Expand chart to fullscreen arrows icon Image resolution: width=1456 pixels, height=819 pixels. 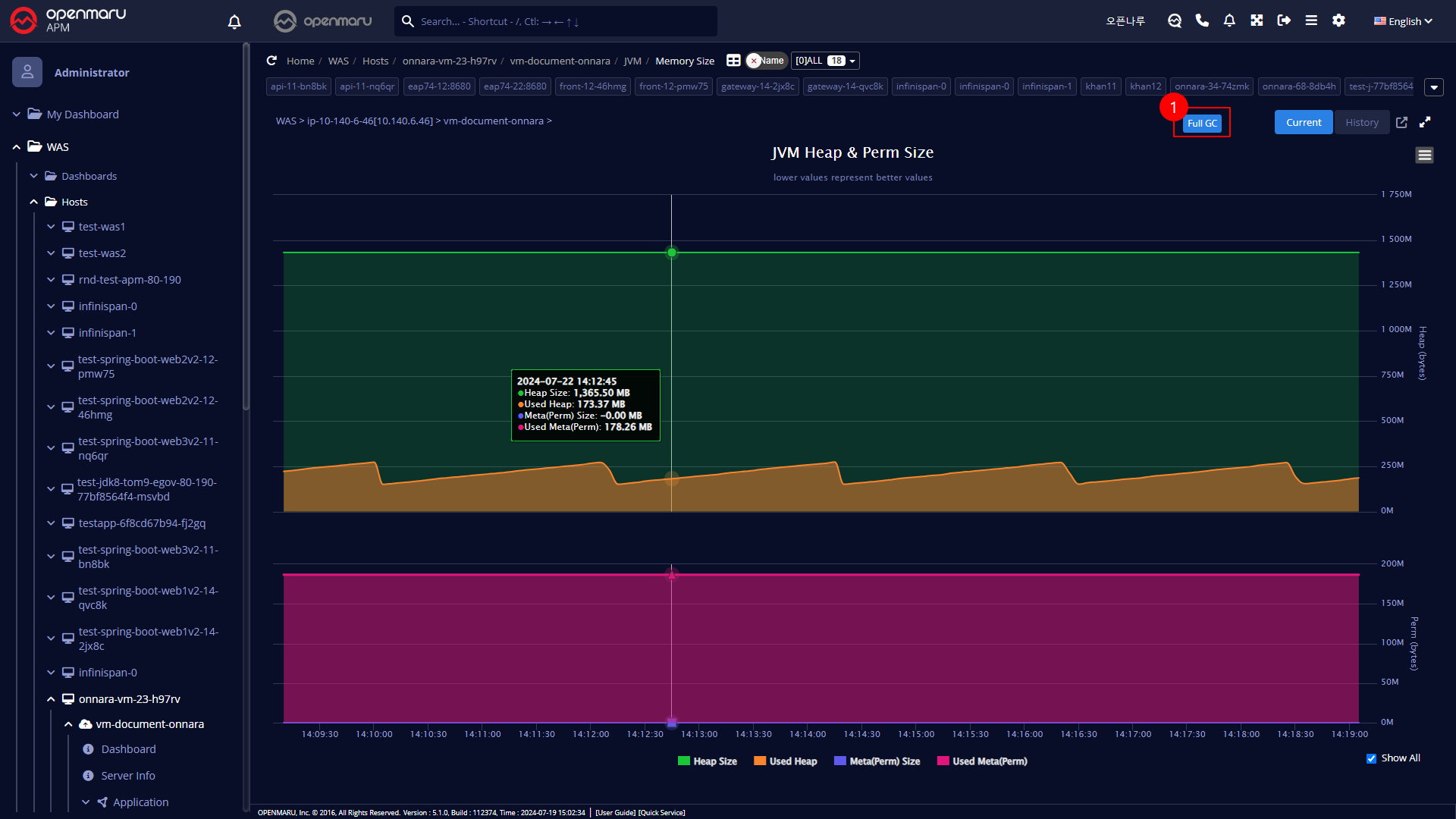1425,122
